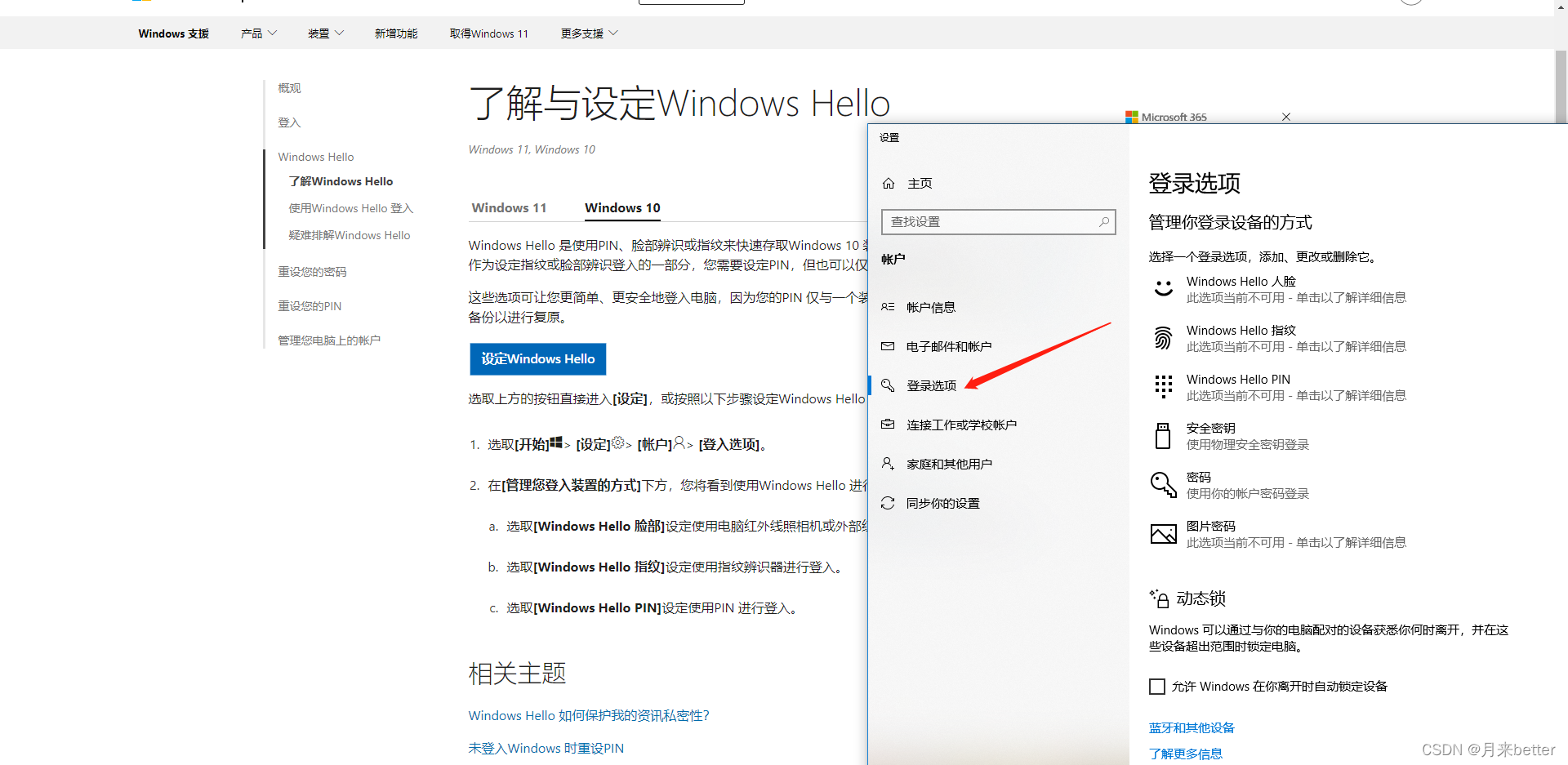The image size is (1568, 765).
Task: Click the person icon for 家庭和其他用户
Action: tap(888, 464)
